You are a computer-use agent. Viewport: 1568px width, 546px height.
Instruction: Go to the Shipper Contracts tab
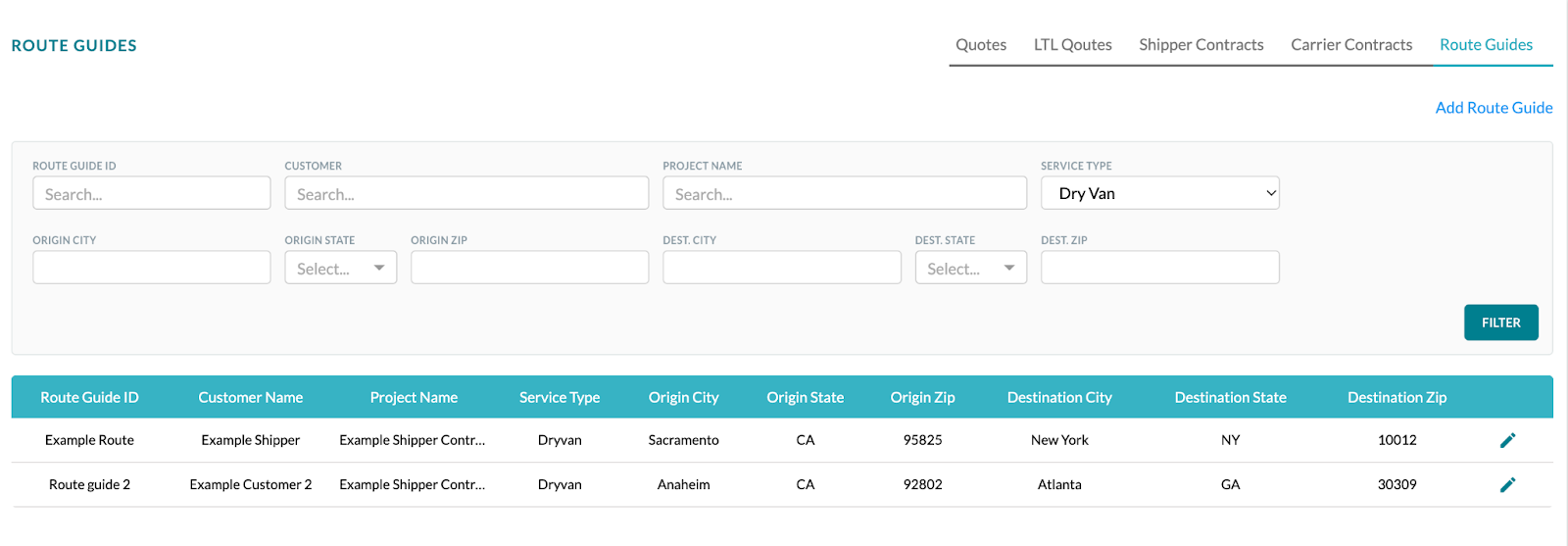(1201, 45)
